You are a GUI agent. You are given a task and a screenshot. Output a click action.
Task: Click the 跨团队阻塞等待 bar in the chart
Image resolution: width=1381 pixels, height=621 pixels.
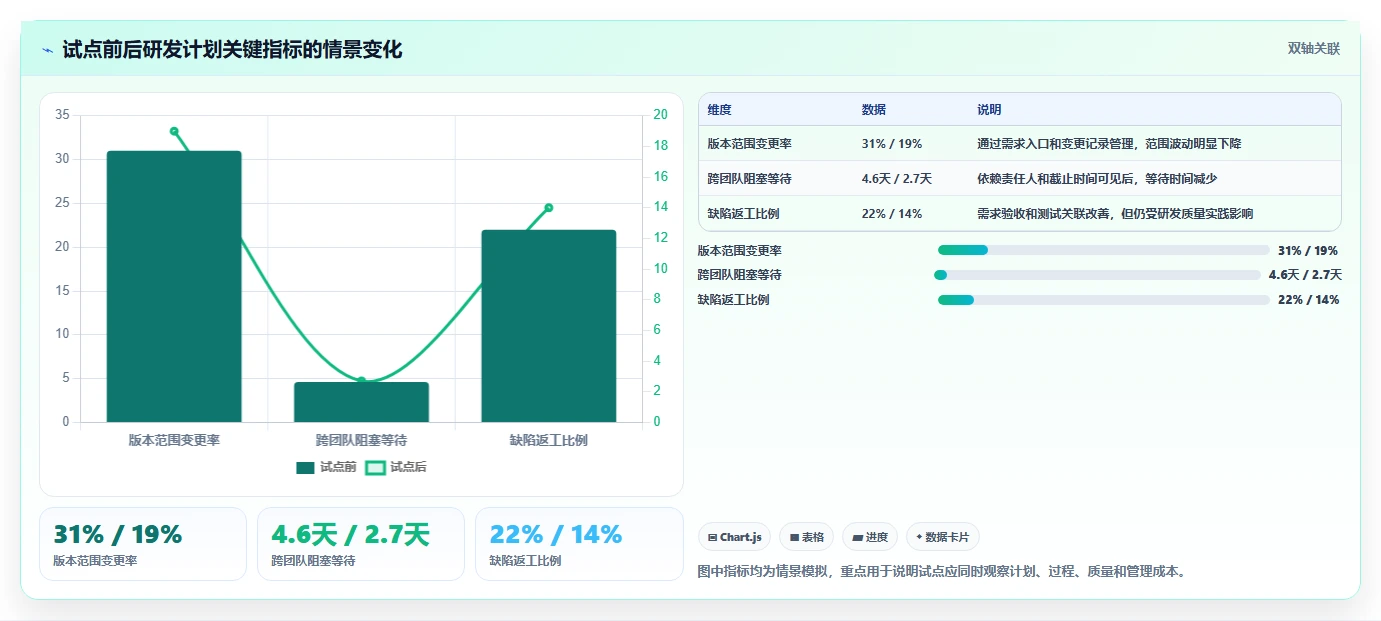pos(361,402)
